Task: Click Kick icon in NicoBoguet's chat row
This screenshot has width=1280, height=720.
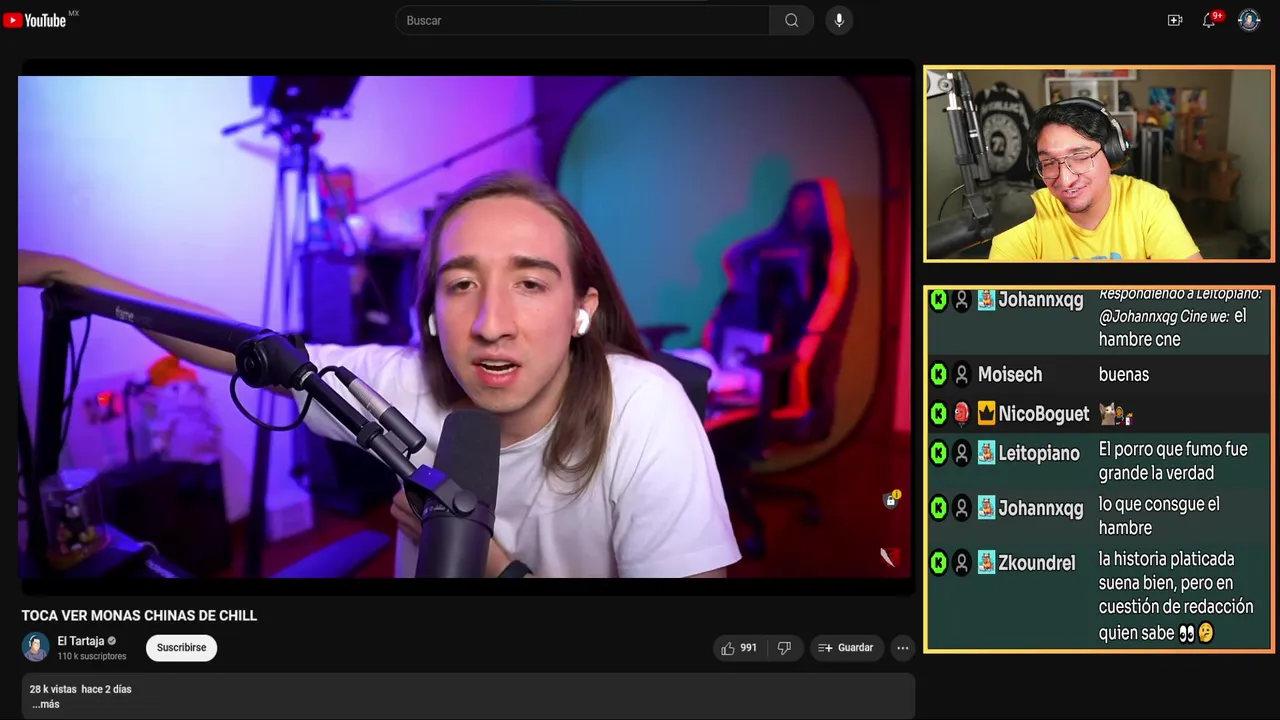Action: click(x=938, y=414)
